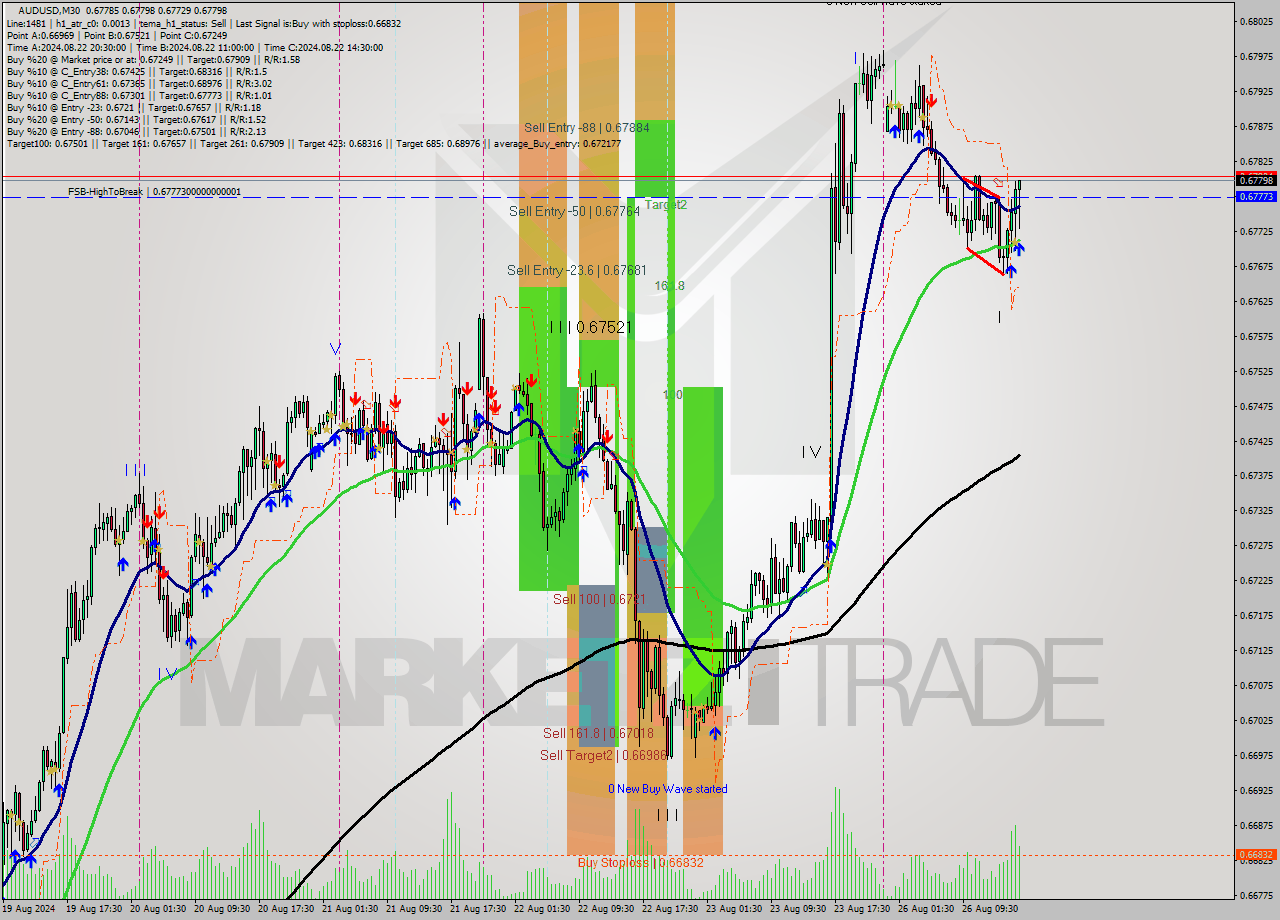Click price axis value 0.67525
Image resolution: width=1280 pixels, height=920 pixels.
pyautogui.click(x=1256, y=371)
